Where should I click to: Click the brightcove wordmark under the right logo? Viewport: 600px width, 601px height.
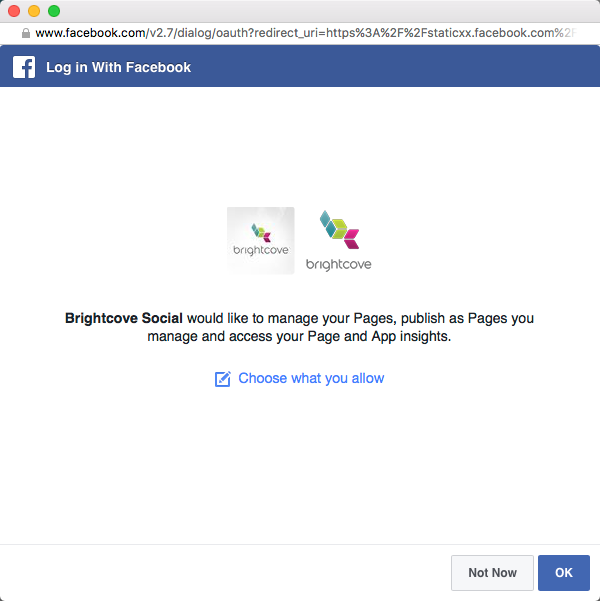click(x=338, y=264)
